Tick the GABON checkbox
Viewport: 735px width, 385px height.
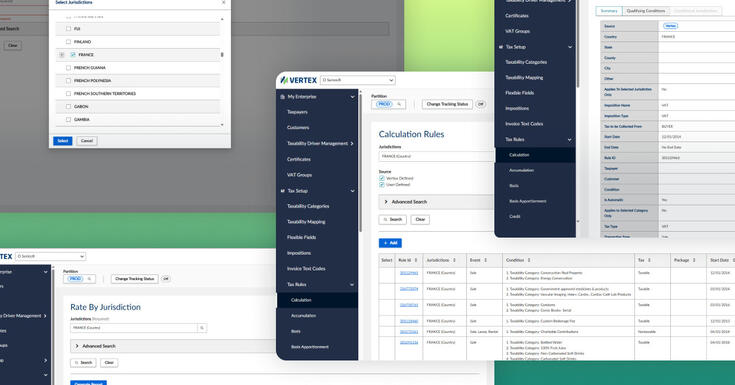[x=68, y=106]
